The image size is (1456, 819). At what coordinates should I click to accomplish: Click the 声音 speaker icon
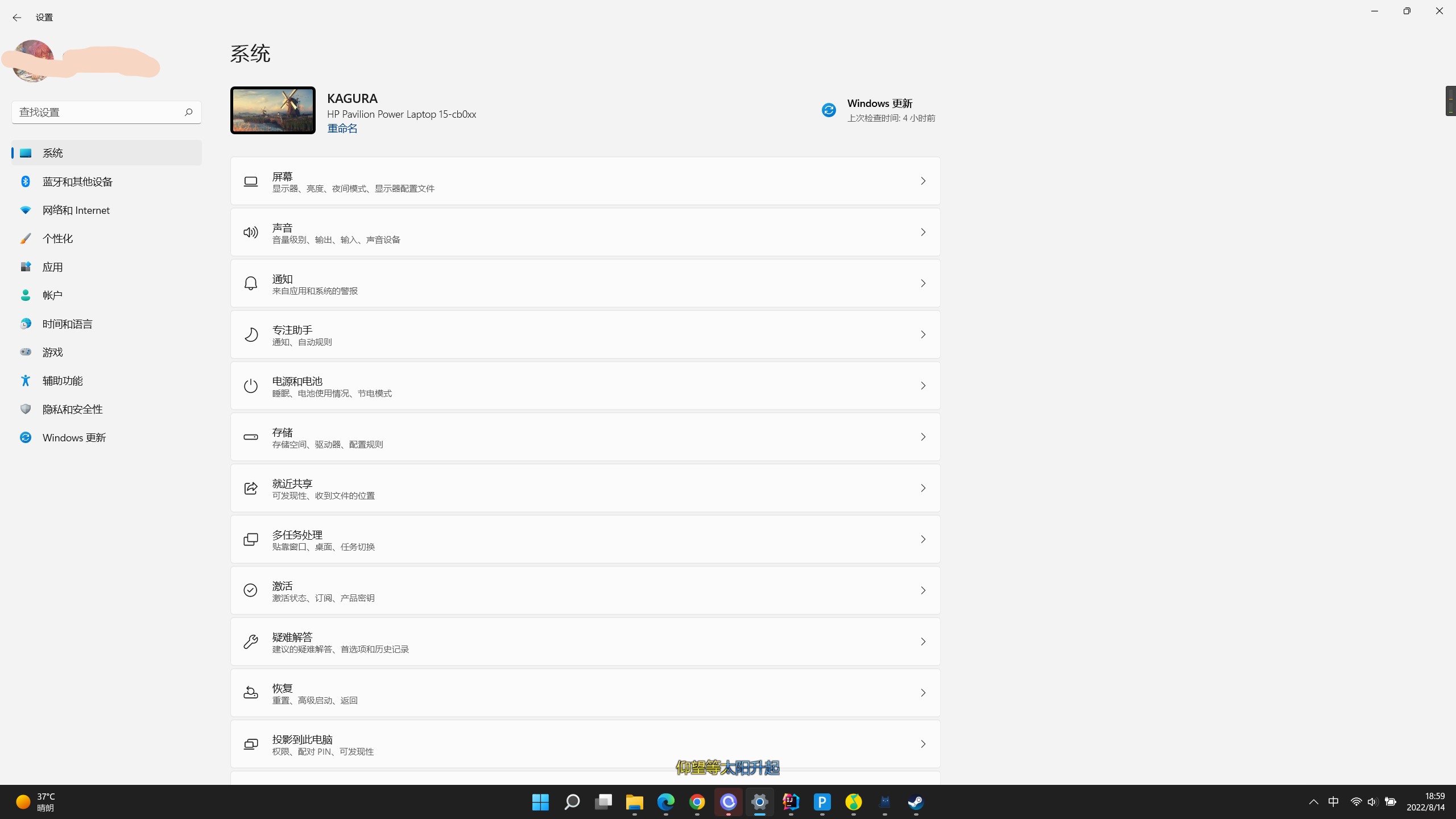click(x=251, y=233)
